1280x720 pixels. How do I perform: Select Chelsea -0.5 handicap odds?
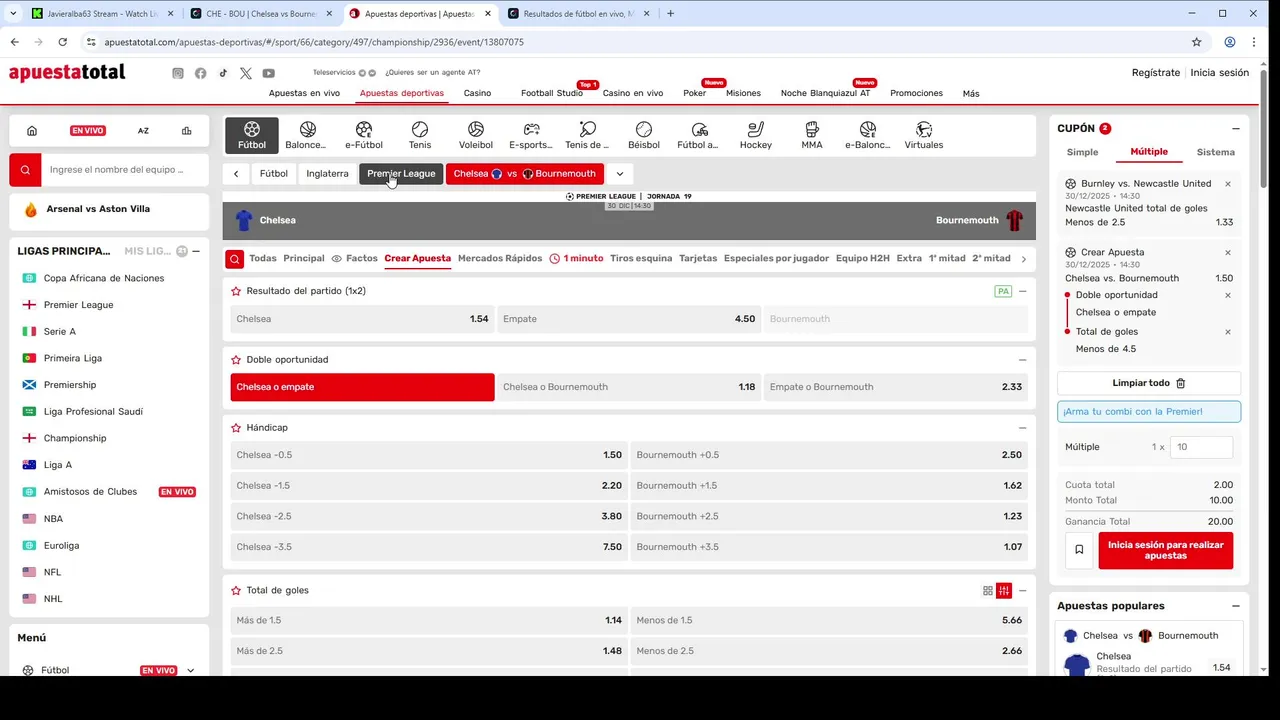[x=429, y=455]
